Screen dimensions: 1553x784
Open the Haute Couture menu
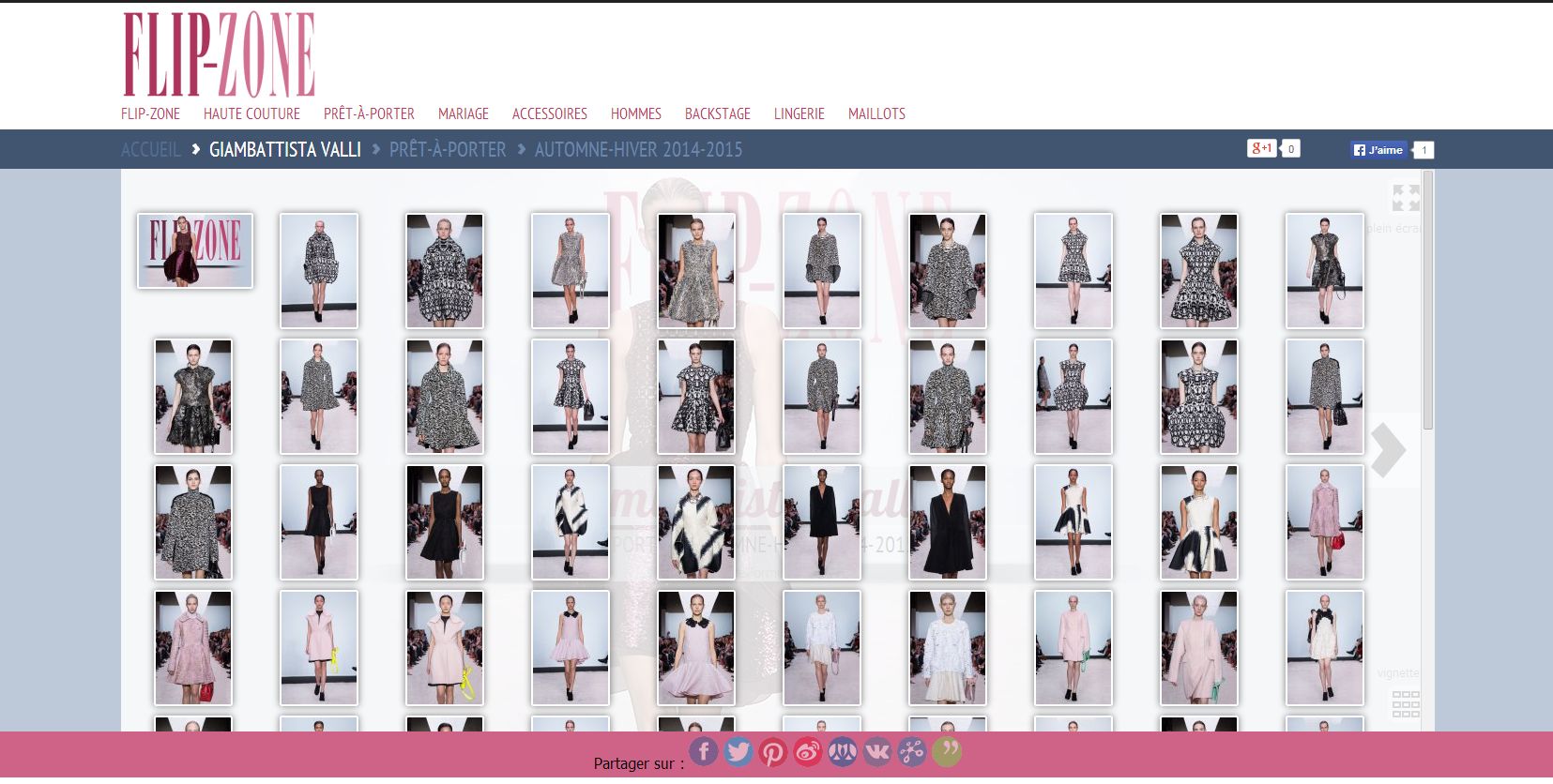(251, 113)
